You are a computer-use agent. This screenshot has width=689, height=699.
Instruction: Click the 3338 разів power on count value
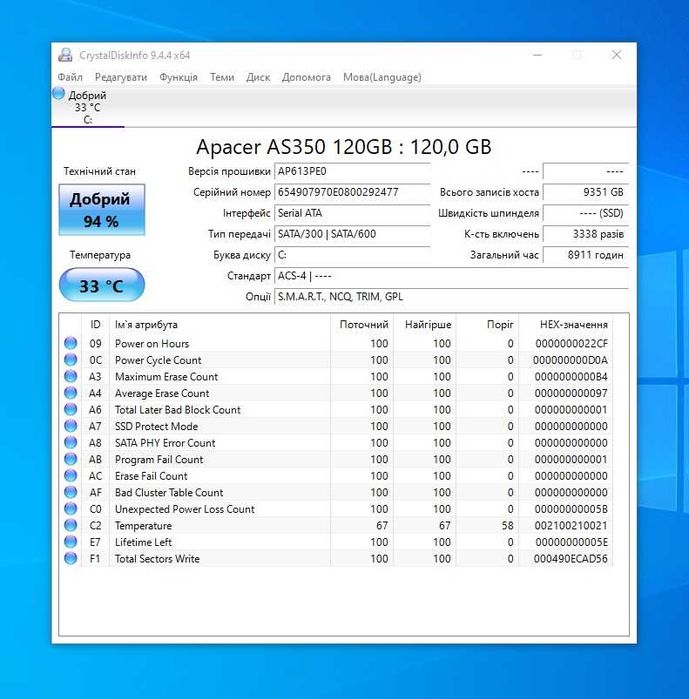click(586, 234)
